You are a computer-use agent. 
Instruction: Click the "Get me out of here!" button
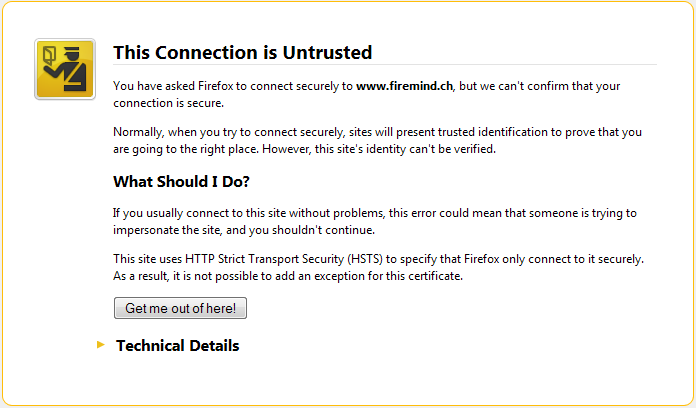click(x=180, y=308)
